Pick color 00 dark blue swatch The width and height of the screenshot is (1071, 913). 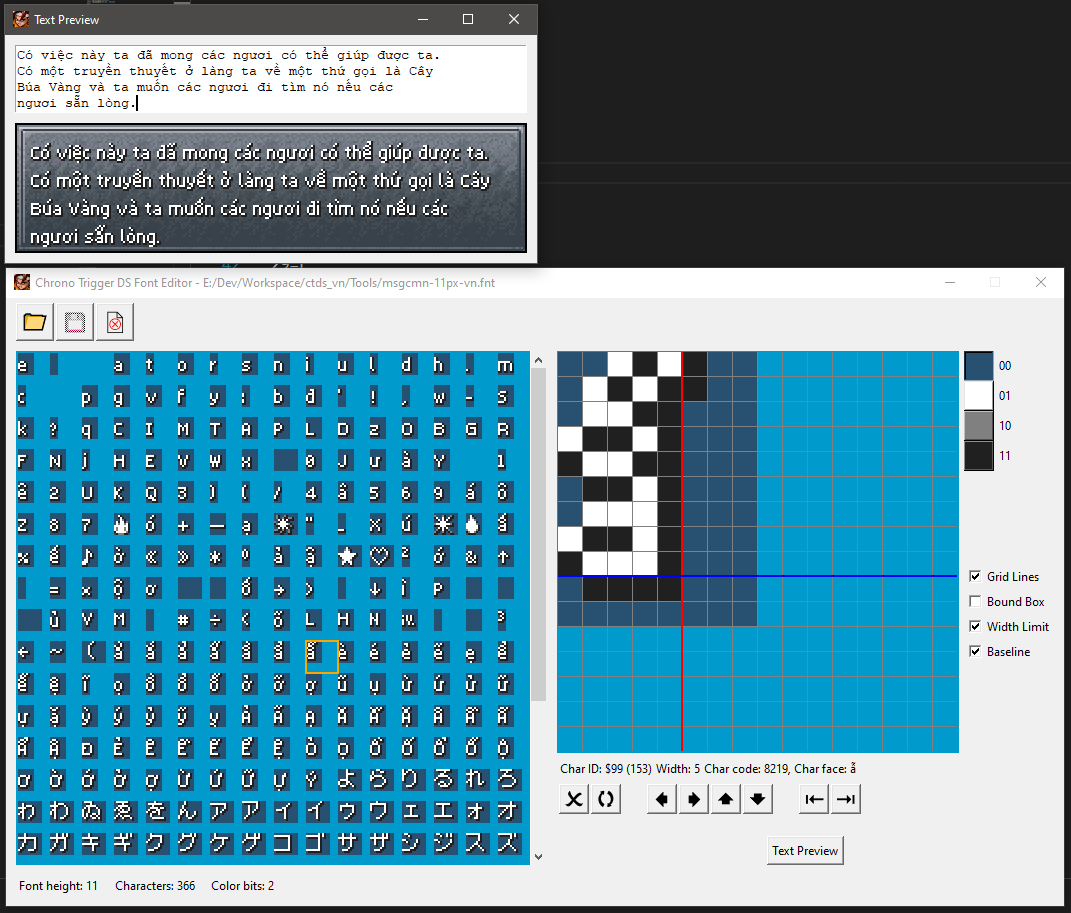pyautogui.click(x=979, y=365)
